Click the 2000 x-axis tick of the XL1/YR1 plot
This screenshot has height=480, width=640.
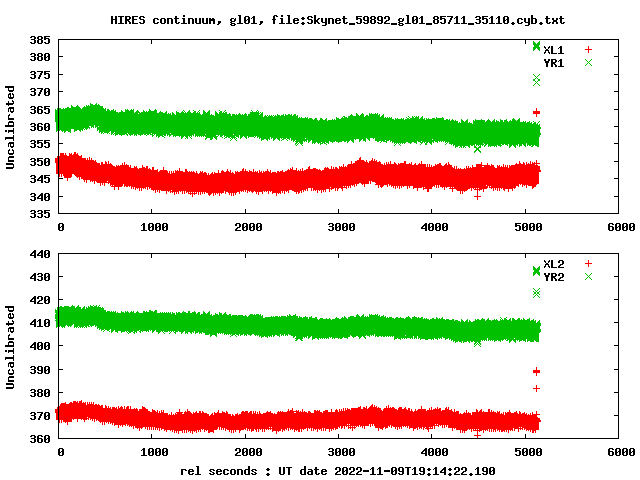[x=248, y=227]
